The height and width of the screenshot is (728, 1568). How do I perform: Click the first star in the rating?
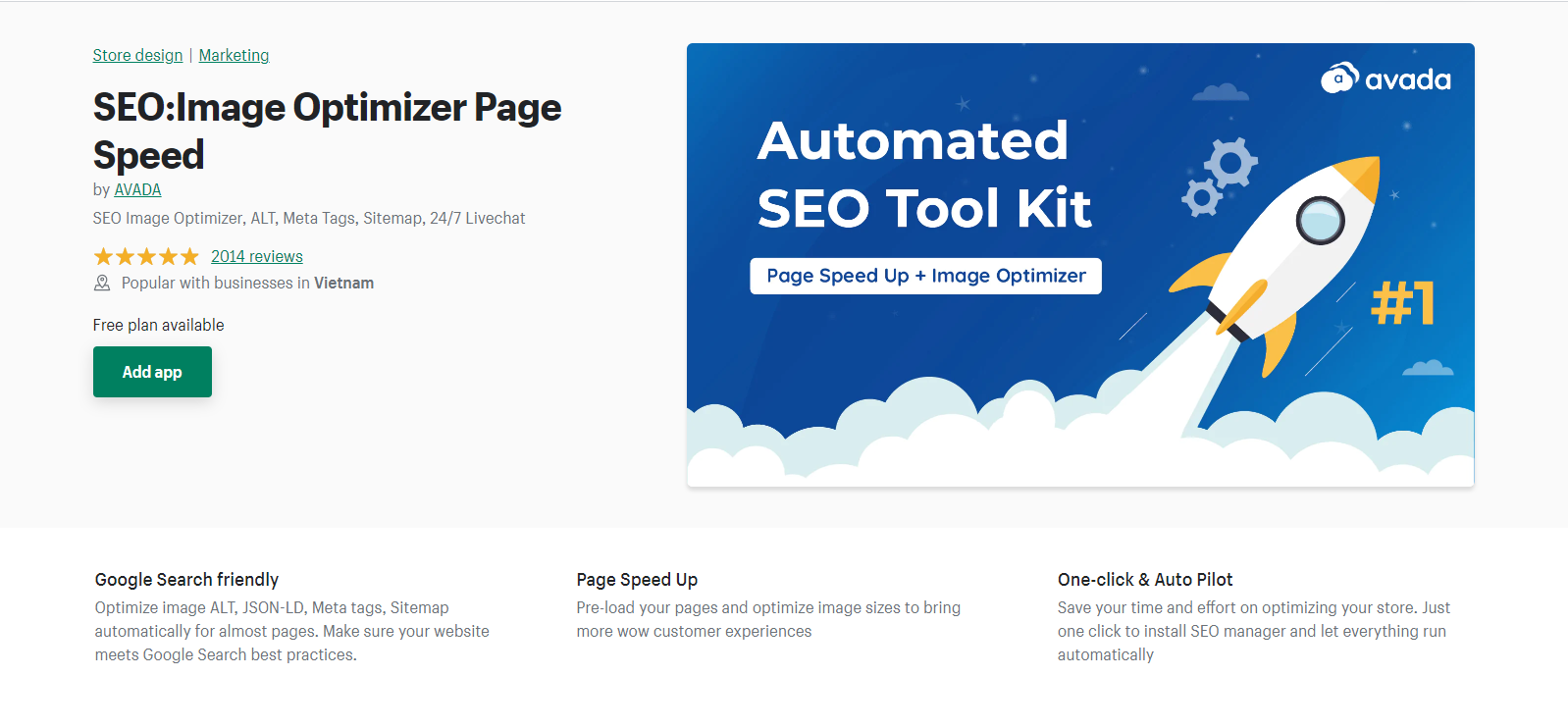(103, 257)
